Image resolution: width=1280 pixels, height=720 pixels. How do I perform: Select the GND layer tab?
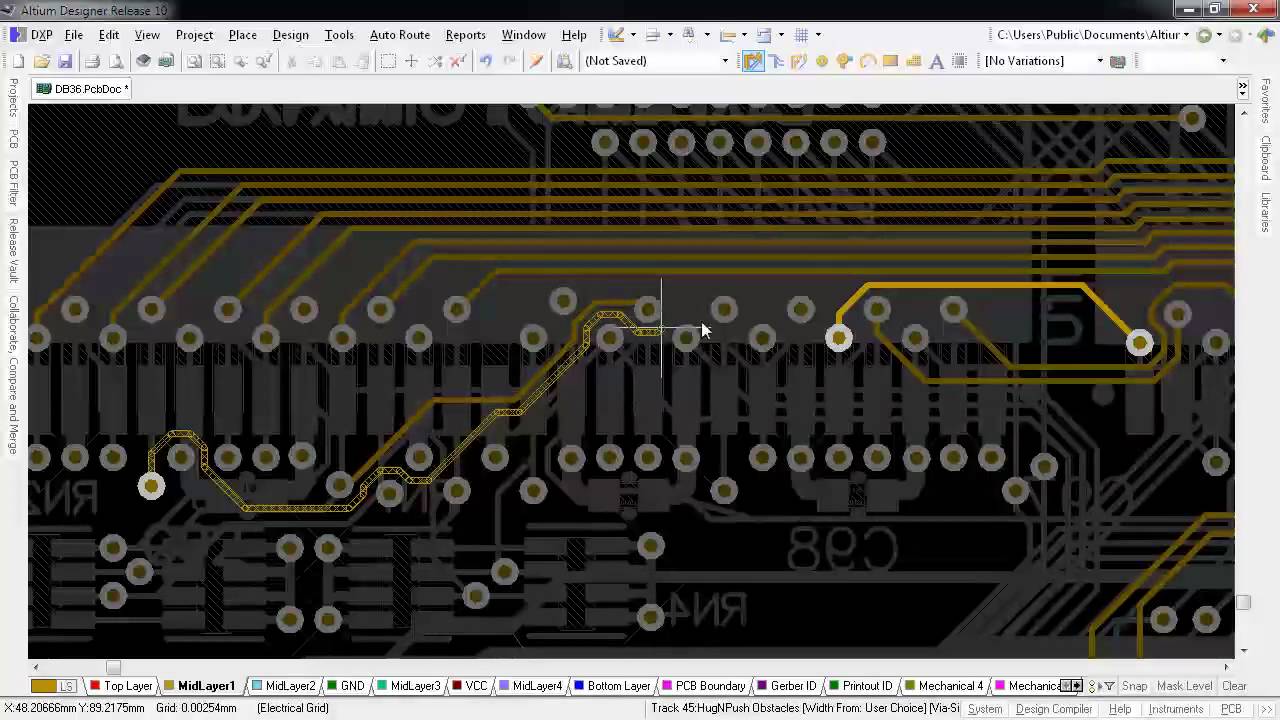click(346, 686)
